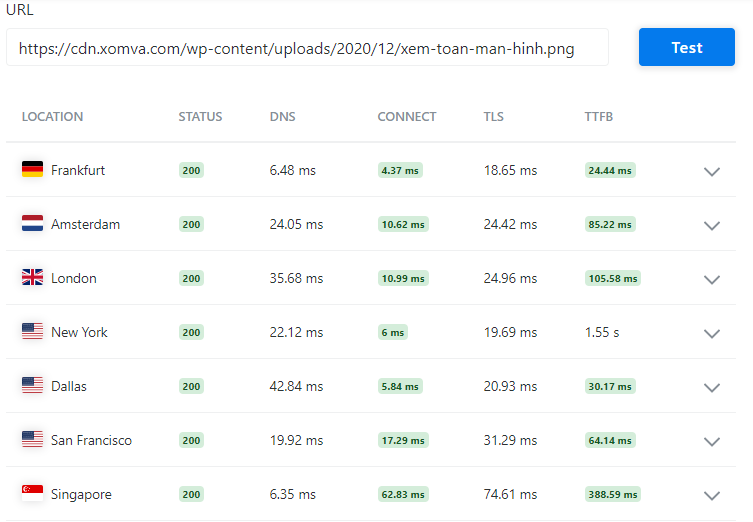Expand San Francisco row details

click(x=712, y=441)
